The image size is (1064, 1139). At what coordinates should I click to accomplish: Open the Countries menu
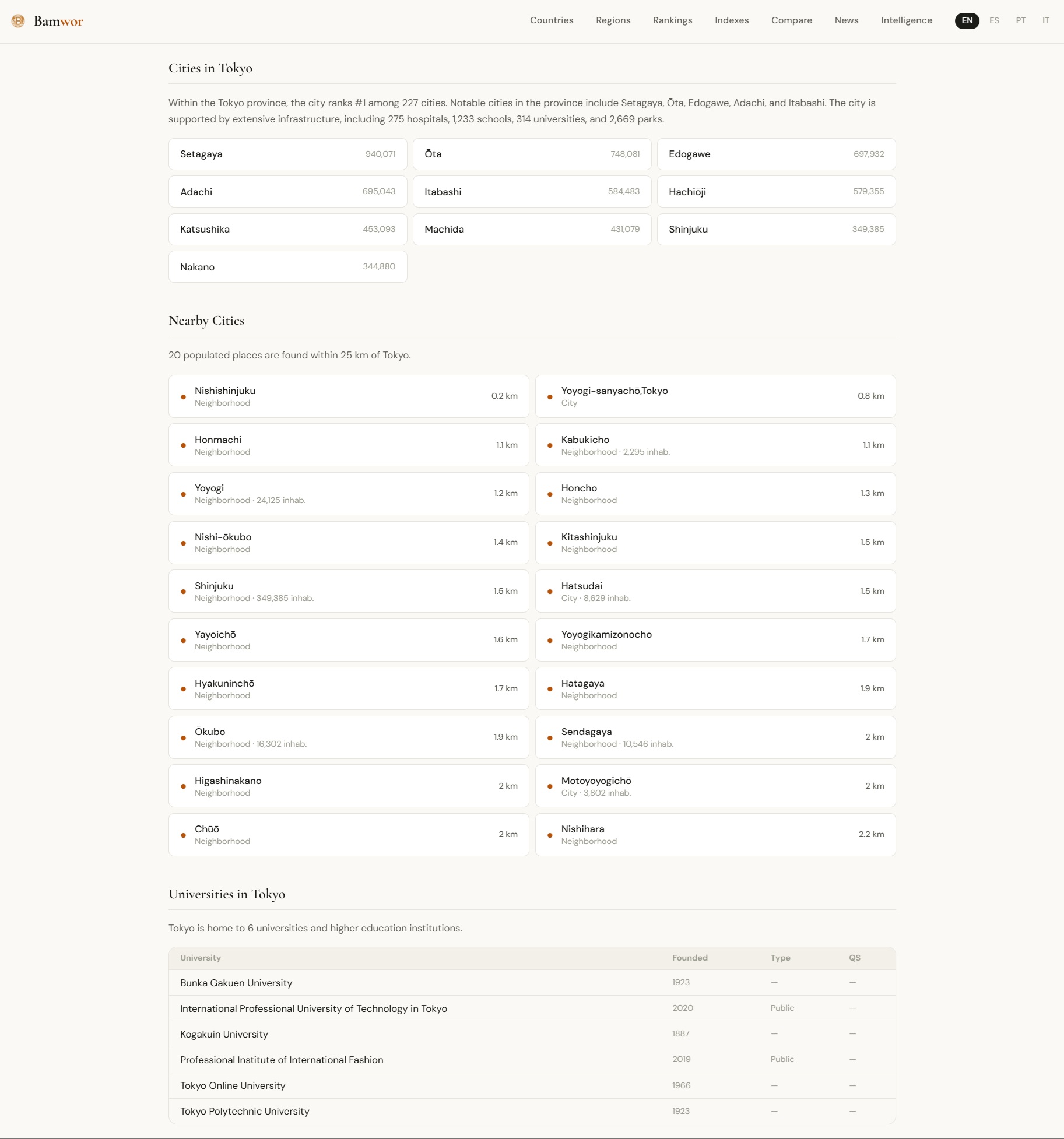(x=551, y=20)
